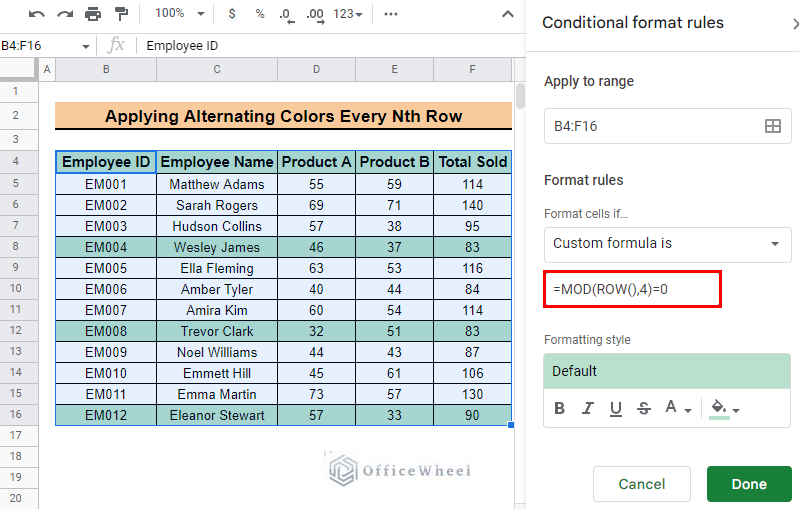
Task: Click the Product A header cell
Action: click(316, 162)
